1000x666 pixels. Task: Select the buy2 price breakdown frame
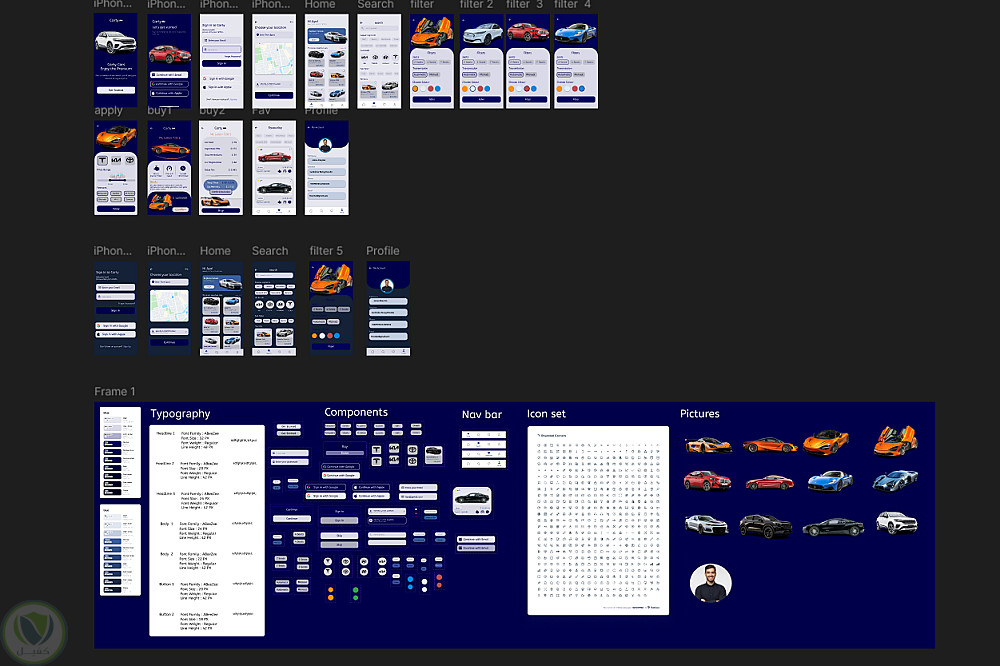click(x=221, y=168)
